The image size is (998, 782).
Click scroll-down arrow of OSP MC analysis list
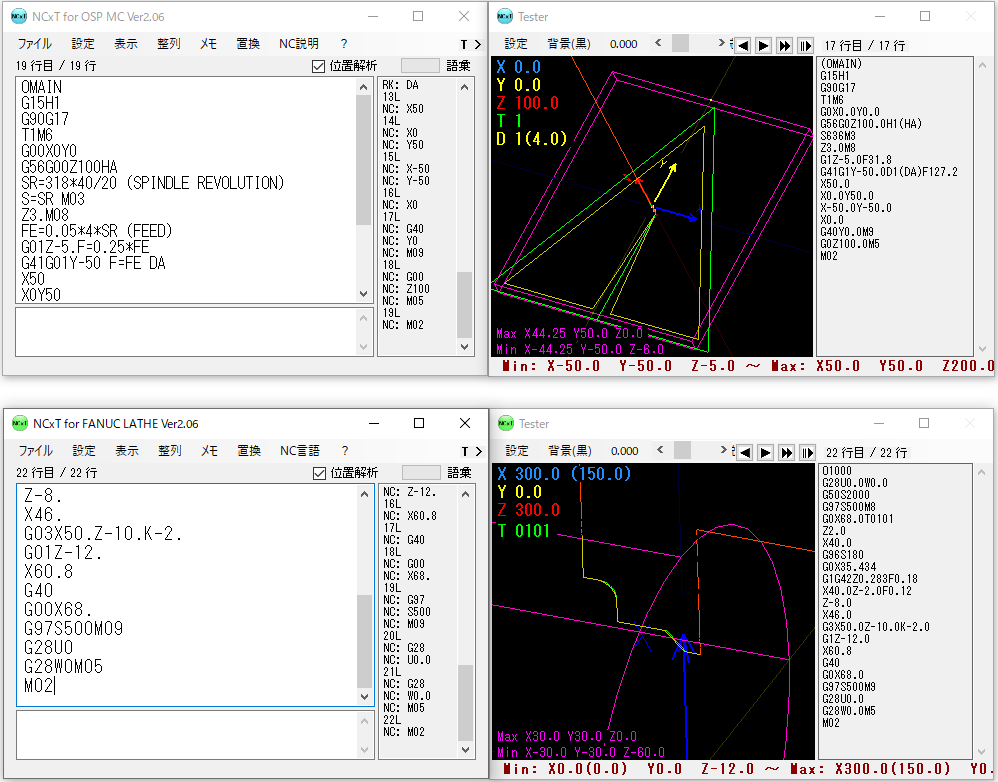click(465, 347)
